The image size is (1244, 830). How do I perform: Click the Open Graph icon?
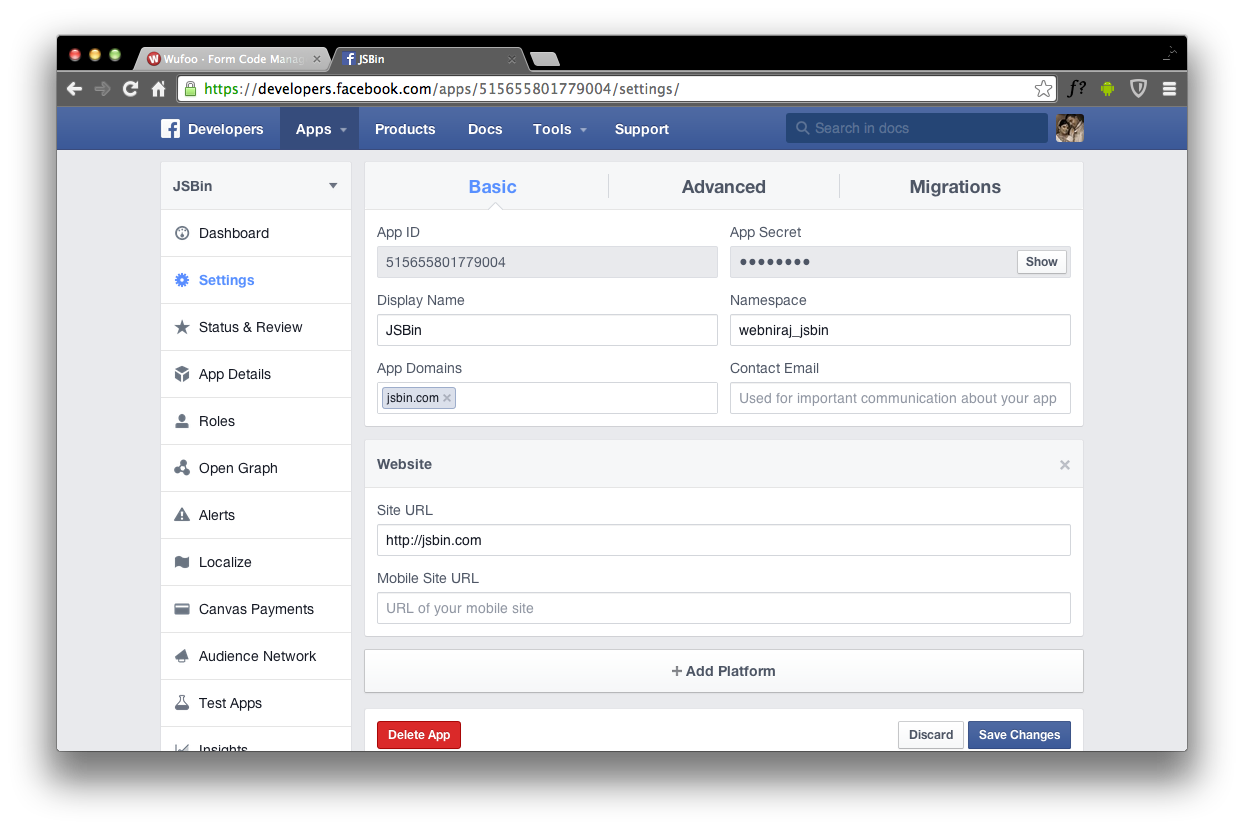[182, 468]
